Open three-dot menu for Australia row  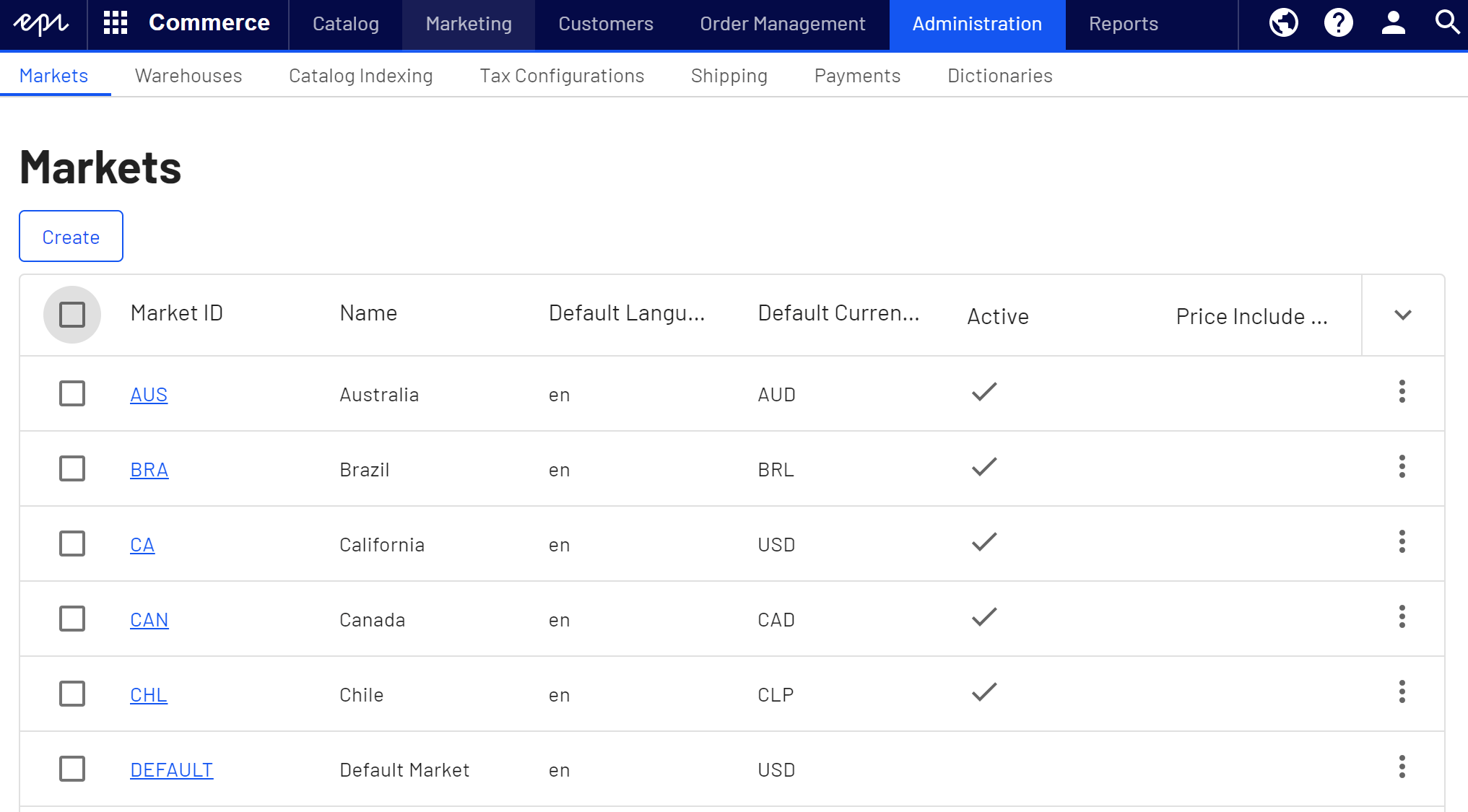tap(1402, 392)
